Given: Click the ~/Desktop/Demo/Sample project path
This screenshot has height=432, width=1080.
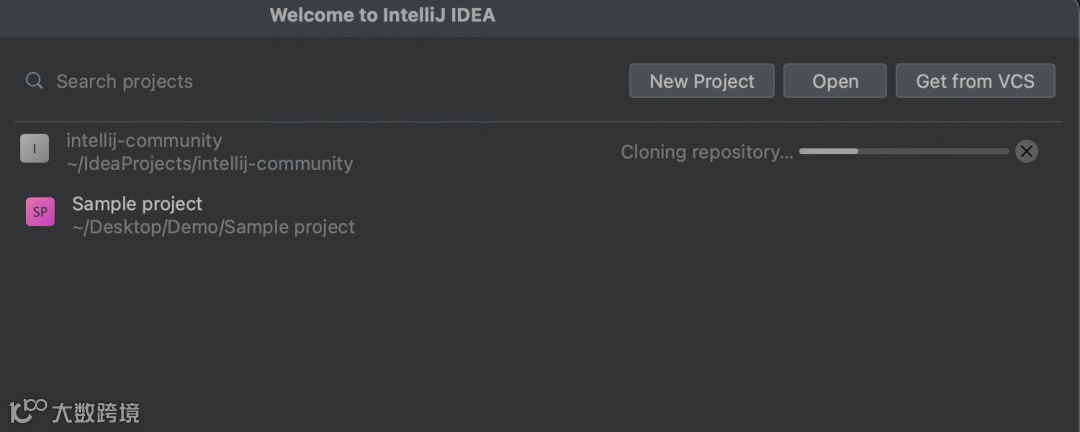Looking at the screenshot, I should point(213,227).
